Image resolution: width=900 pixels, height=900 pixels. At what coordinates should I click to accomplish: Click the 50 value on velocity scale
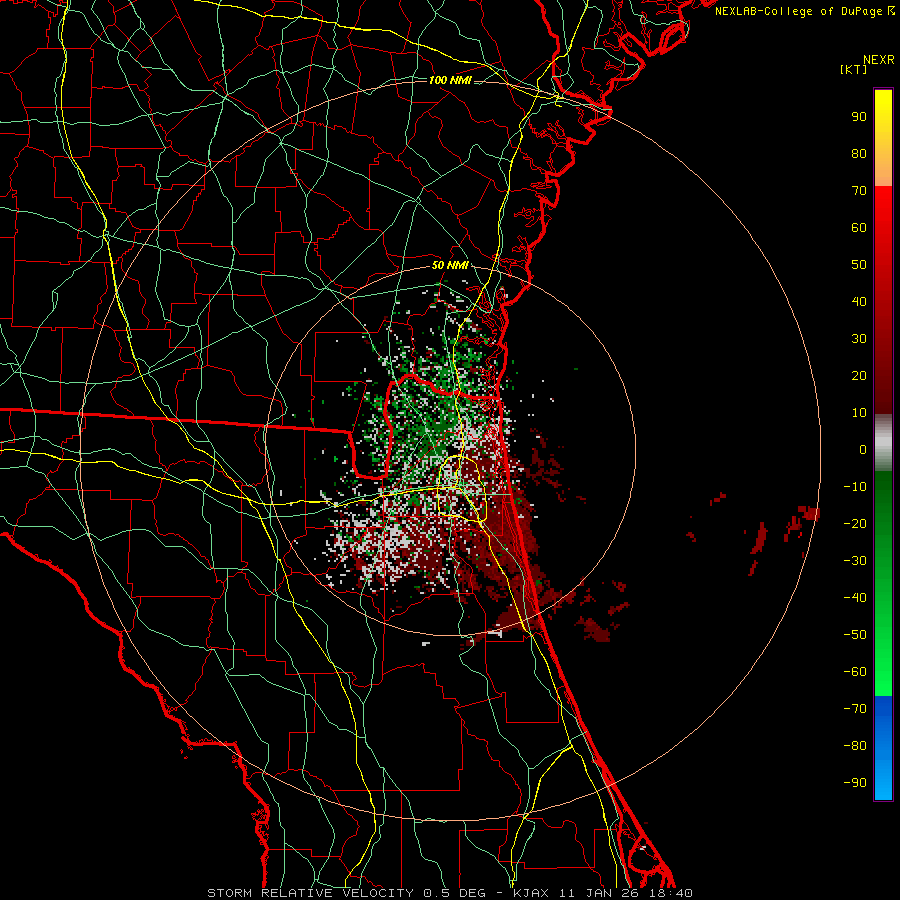coord(859,265)
